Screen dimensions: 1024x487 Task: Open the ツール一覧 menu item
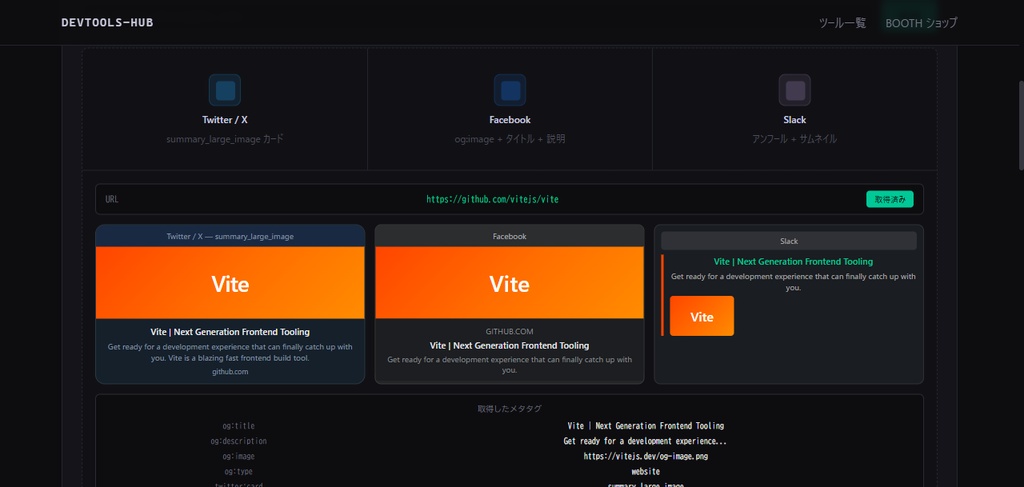pos(842,23)
